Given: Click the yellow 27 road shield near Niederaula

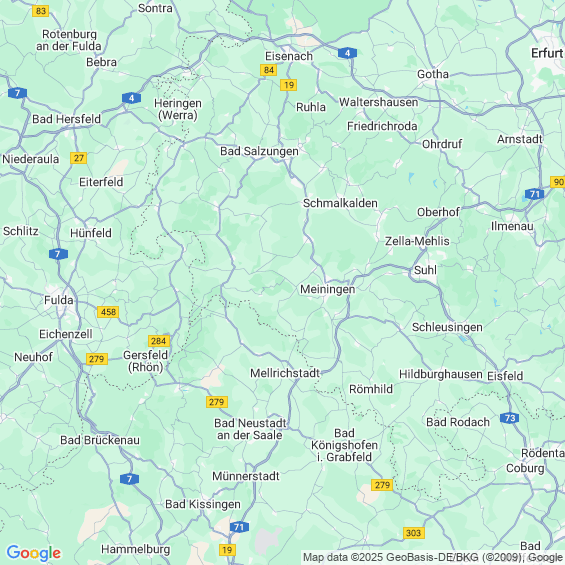Looking at the screenshot, I should (x=79, y=158).
